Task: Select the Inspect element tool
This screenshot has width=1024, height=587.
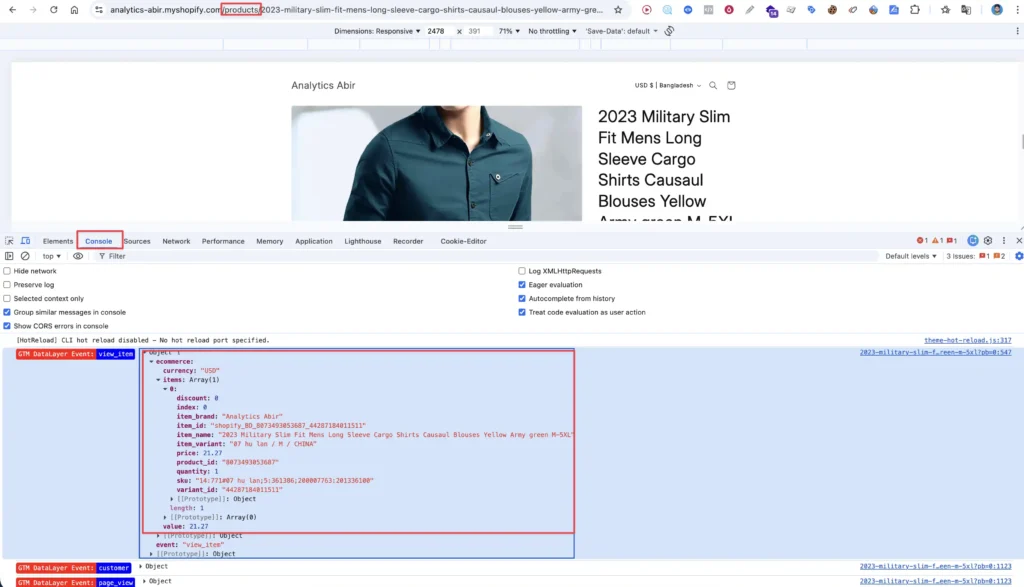Action: tap(9, 240)
